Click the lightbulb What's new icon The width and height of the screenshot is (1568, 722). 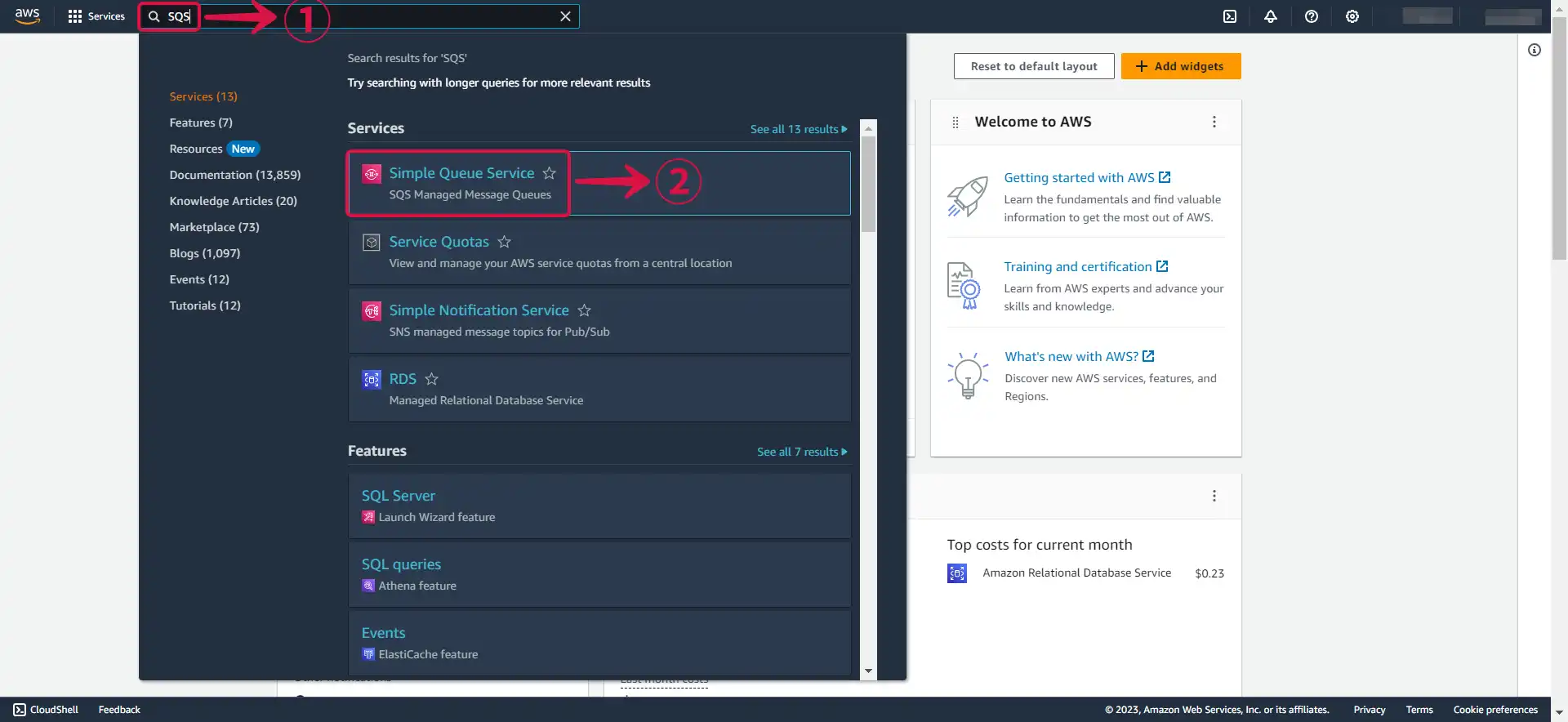(x=968, y=376)
